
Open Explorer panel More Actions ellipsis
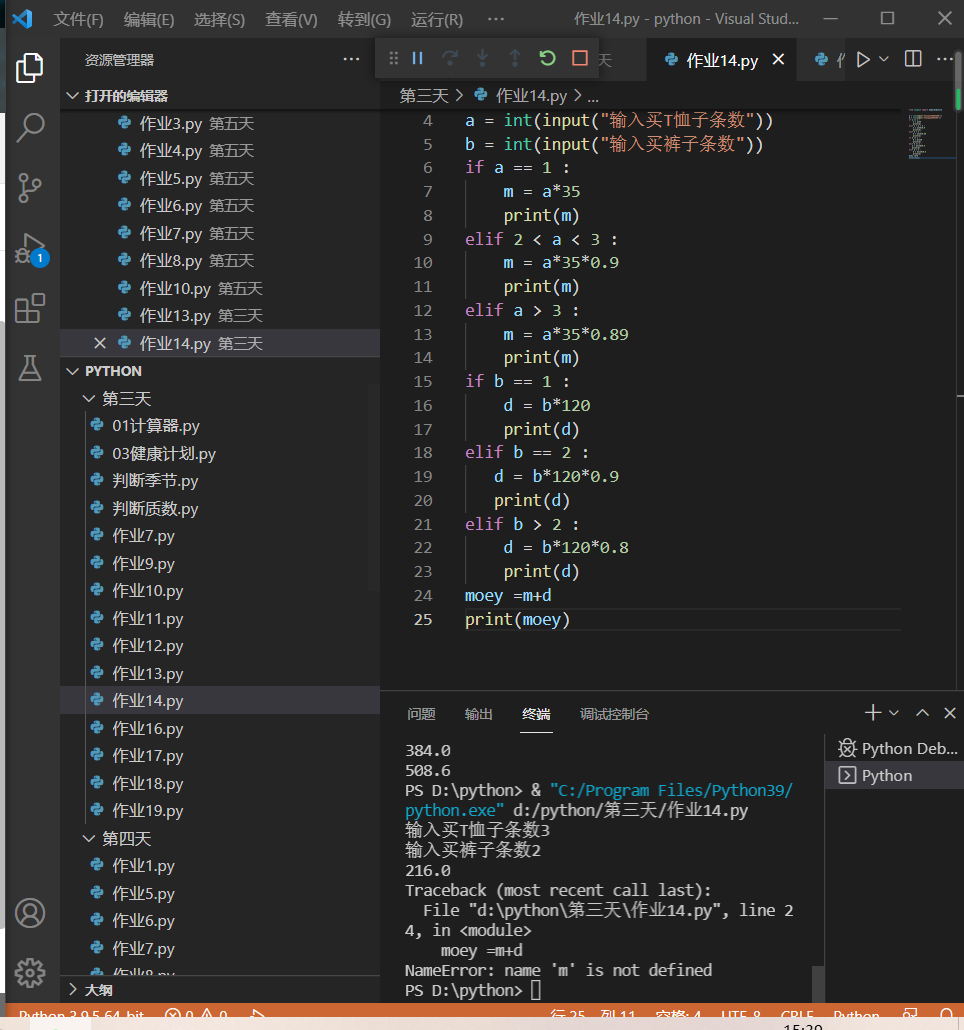tap(351, 60)
